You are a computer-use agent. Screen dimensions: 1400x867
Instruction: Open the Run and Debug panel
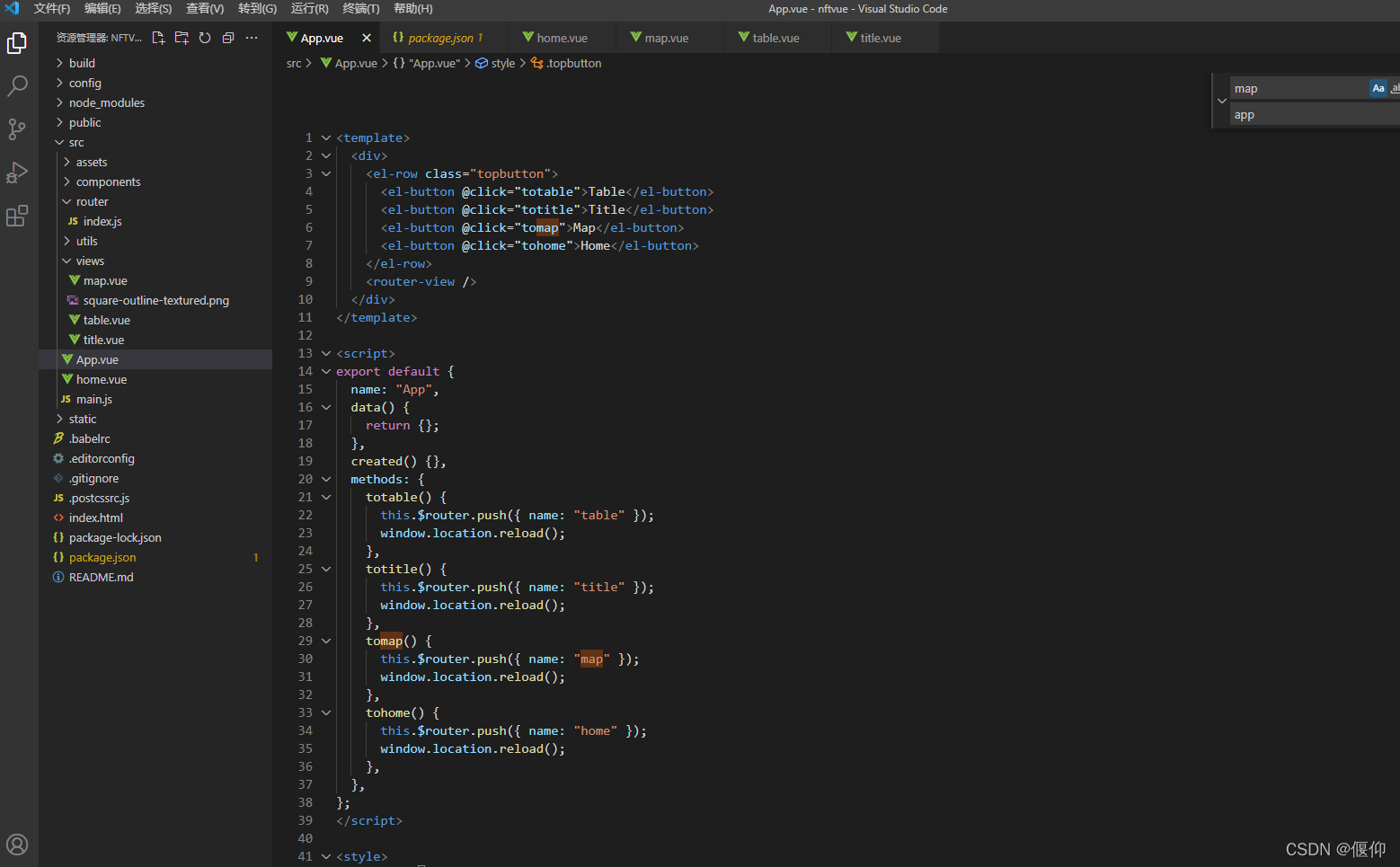[17, 172]
